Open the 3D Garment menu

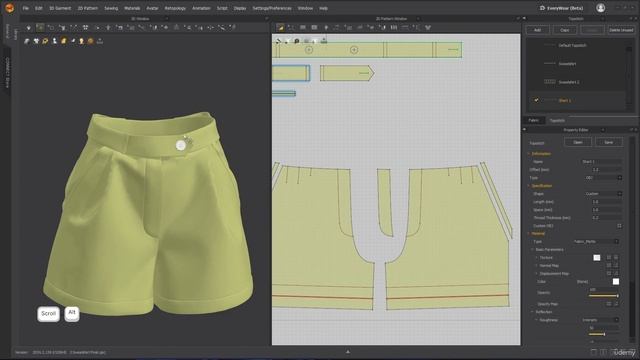(60, 8)
